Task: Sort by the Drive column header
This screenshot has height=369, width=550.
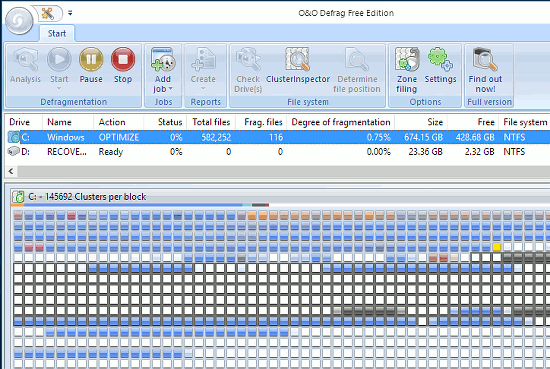Action: tap(19, 122)
